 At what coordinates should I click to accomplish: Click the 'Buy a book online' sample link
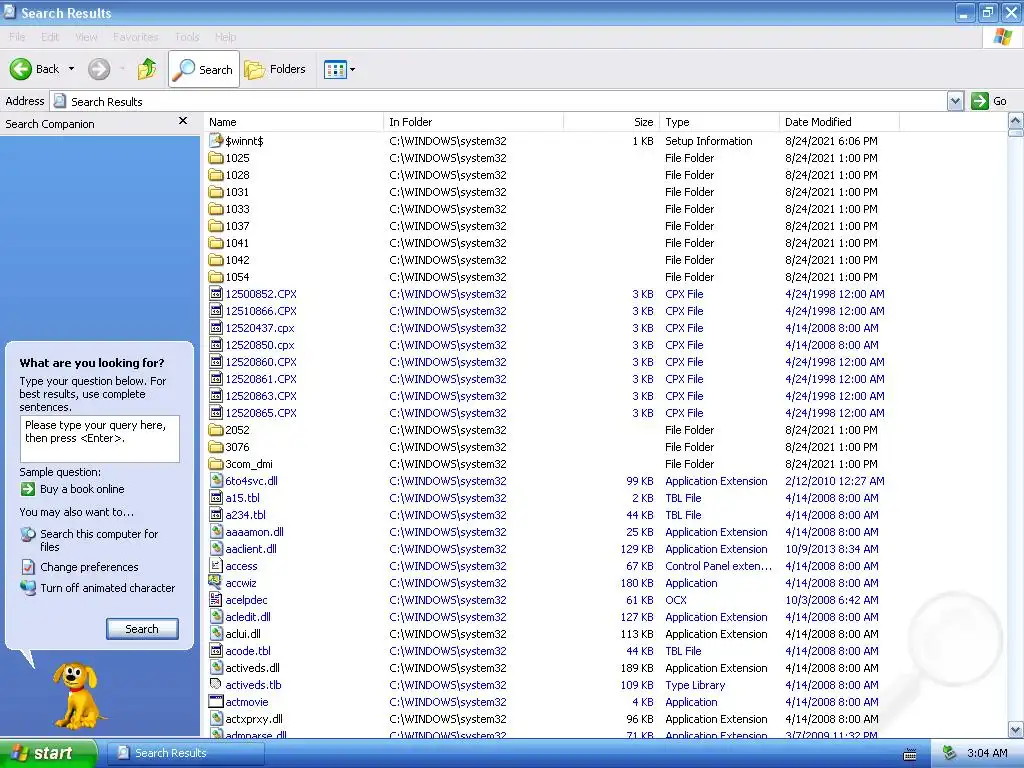pos(82,489)
